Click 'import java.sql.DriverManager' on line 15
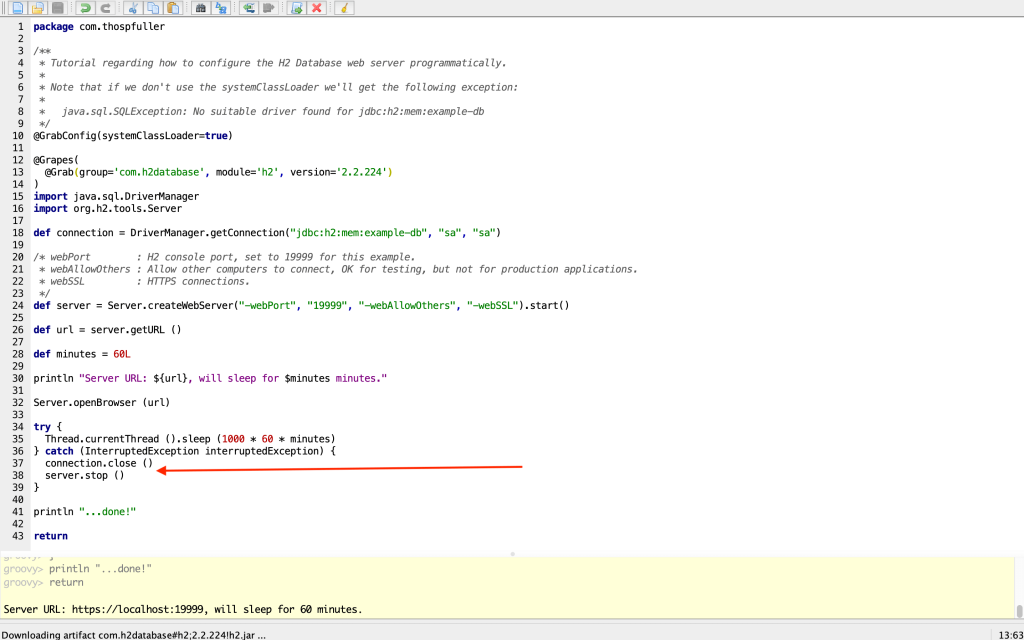This screenshot has height=640, width=1024. 116,196
